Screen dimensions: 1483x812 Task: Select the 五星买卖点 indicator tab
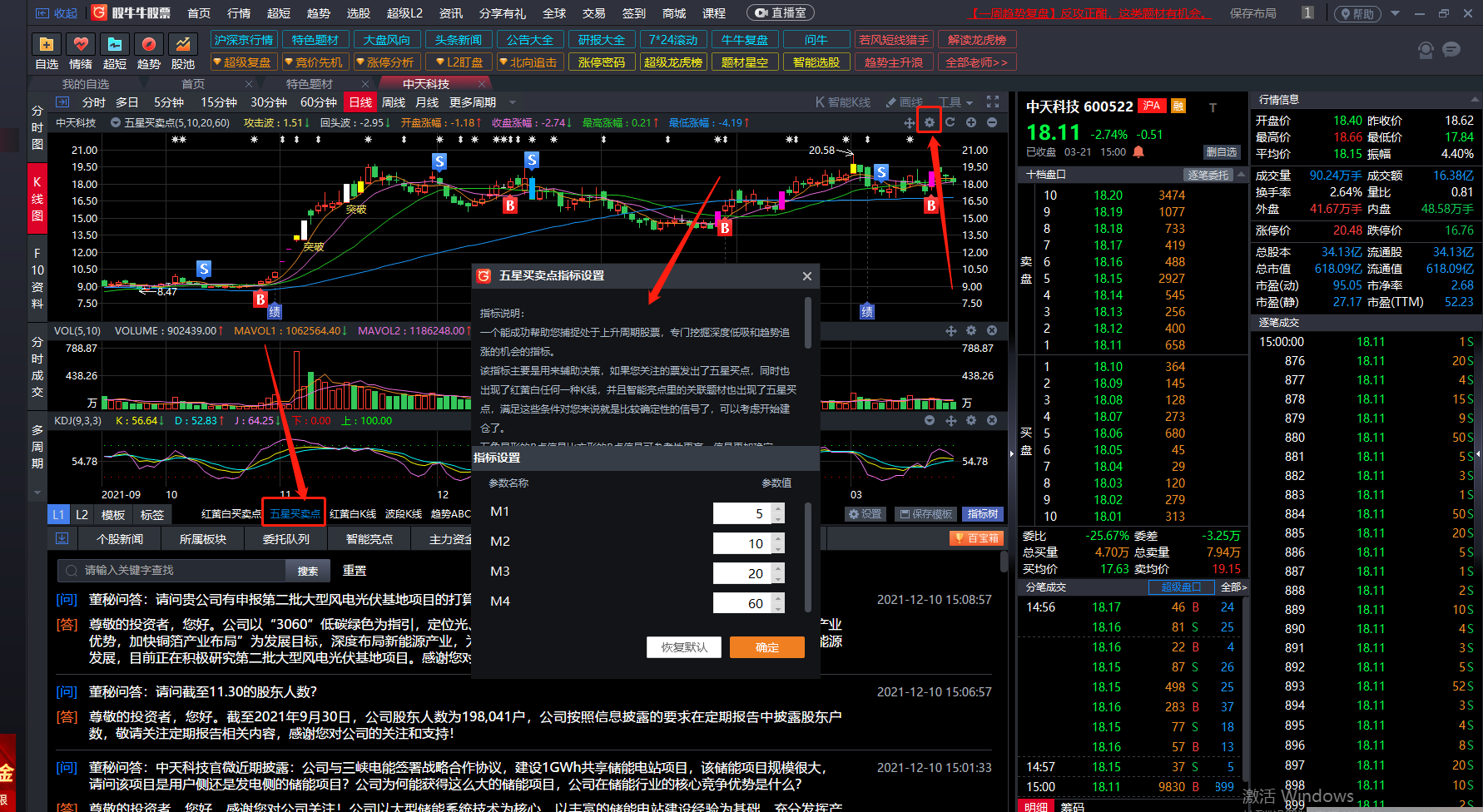(x=295, y=514)
